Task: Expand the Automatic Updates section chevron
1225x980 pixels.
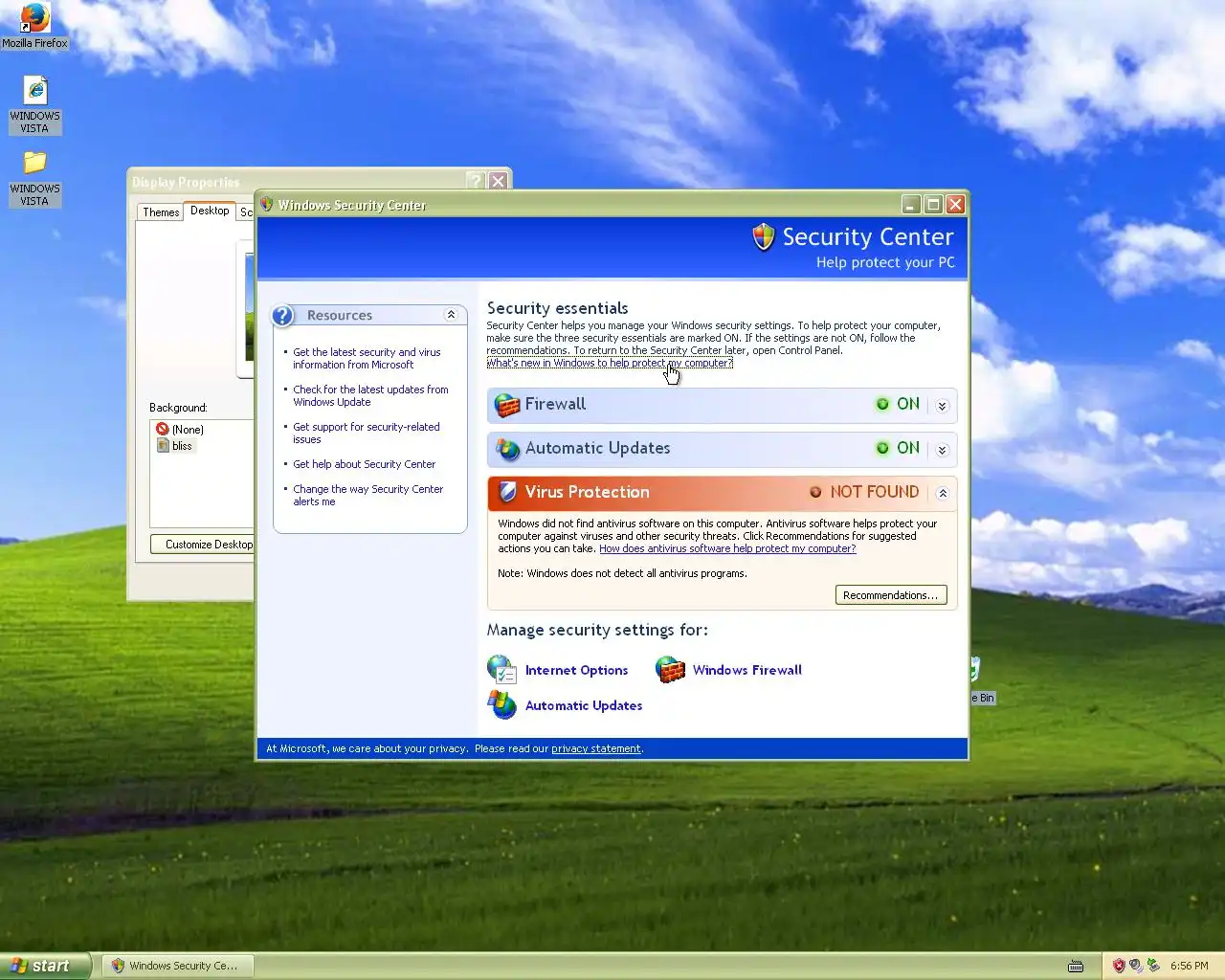Action: pyautogui.click(x=942, y=450)
